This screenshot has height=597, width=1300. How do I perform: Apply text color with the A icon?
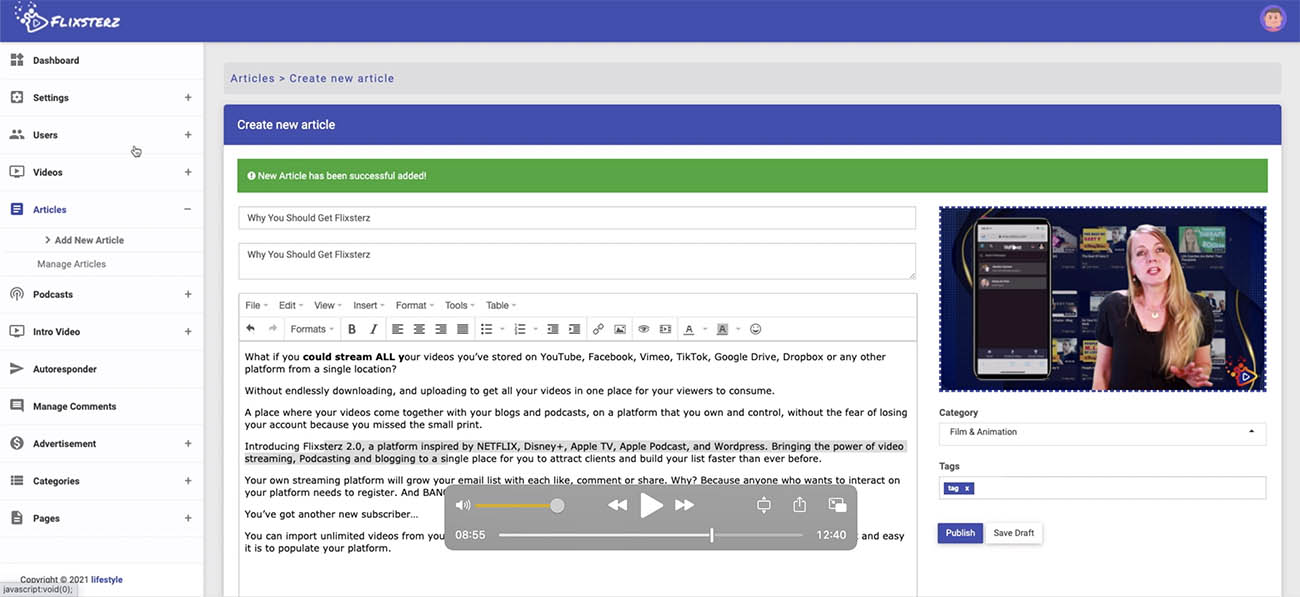688,329
